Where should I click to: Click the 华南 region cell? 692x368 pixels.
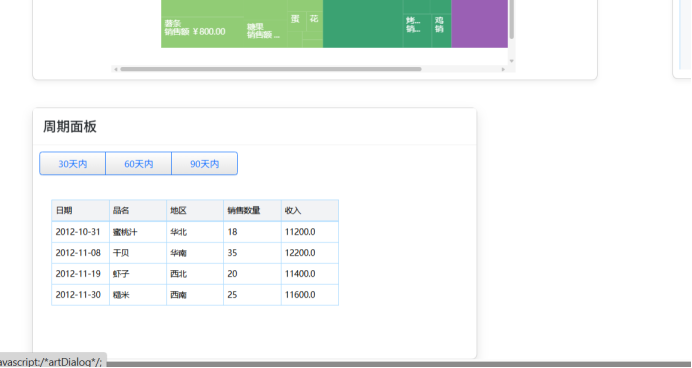[195, 253]
